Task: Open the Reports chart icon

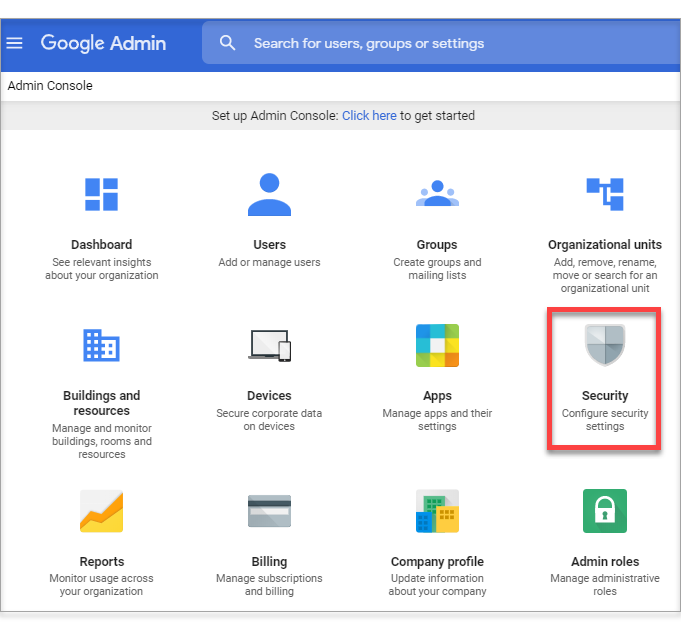Action: [101, 511]
